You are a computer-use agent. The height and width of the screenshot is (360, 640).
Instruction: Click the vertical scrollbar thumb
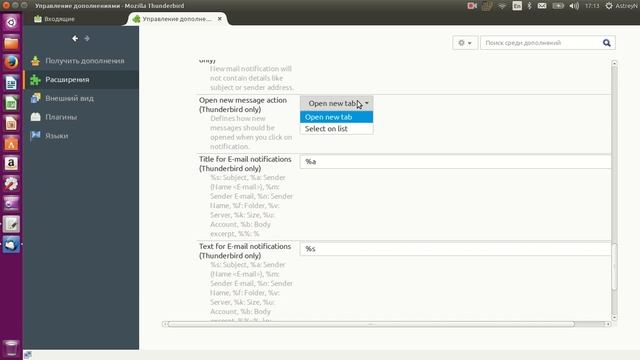tap(614, 267)
